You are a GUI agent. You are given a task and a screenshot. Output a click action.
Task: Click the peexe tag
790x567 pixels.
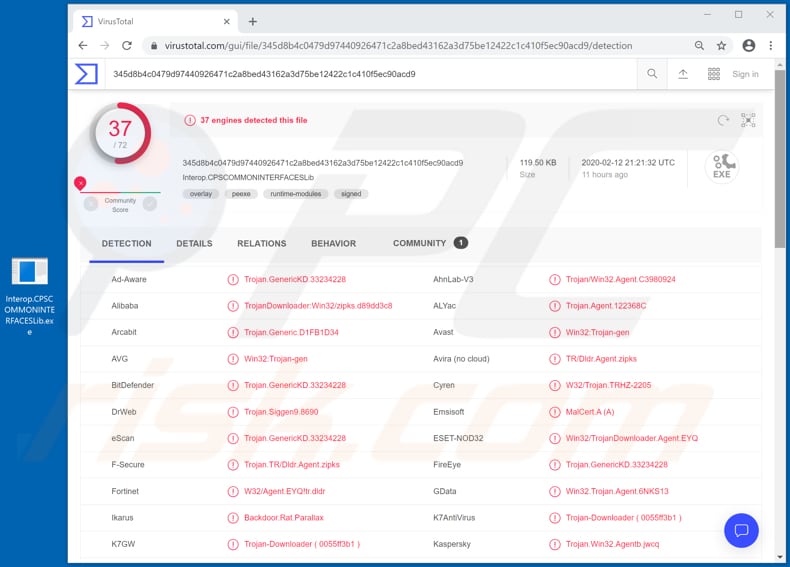point(241,194)
